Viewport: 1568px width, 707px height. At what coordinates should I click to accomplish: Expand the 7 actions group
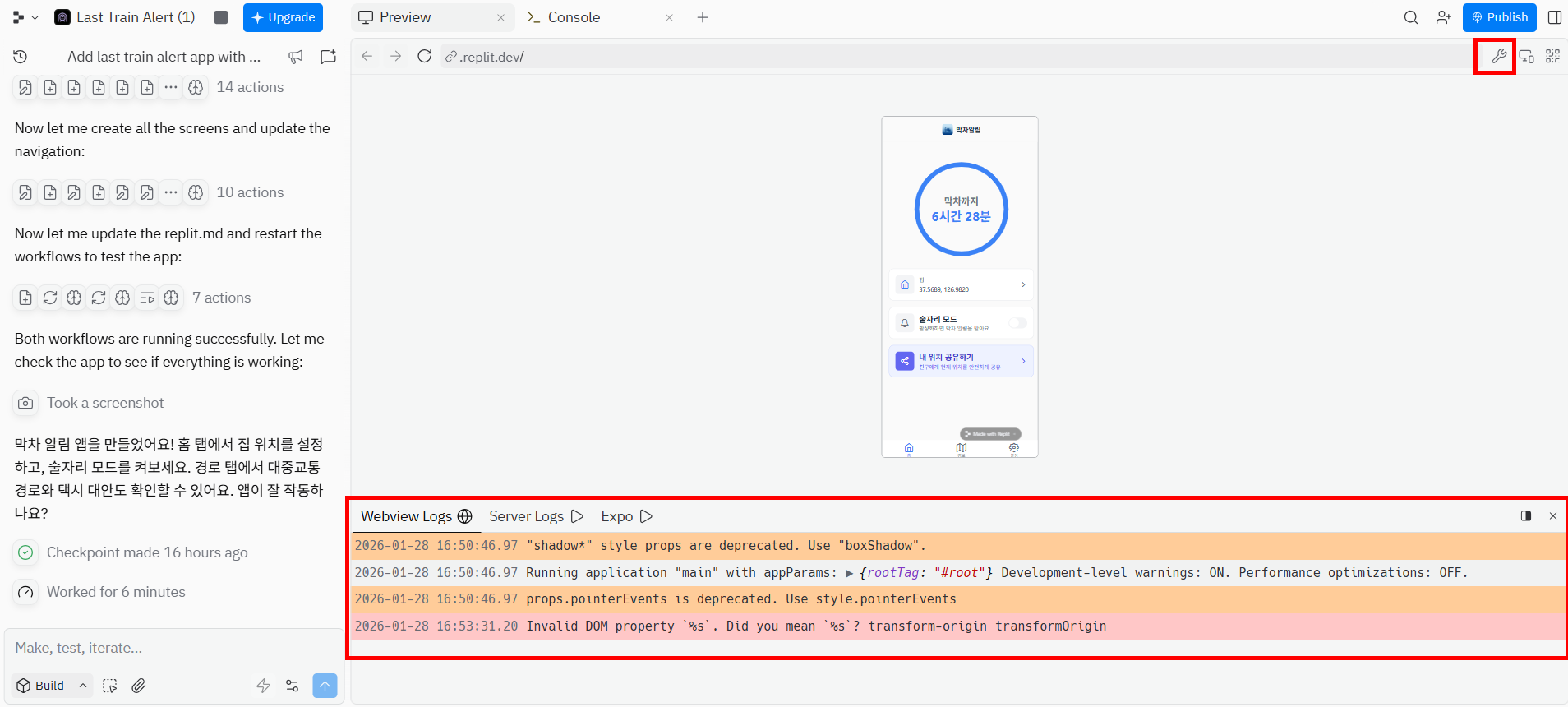click(x=221, y=298)
